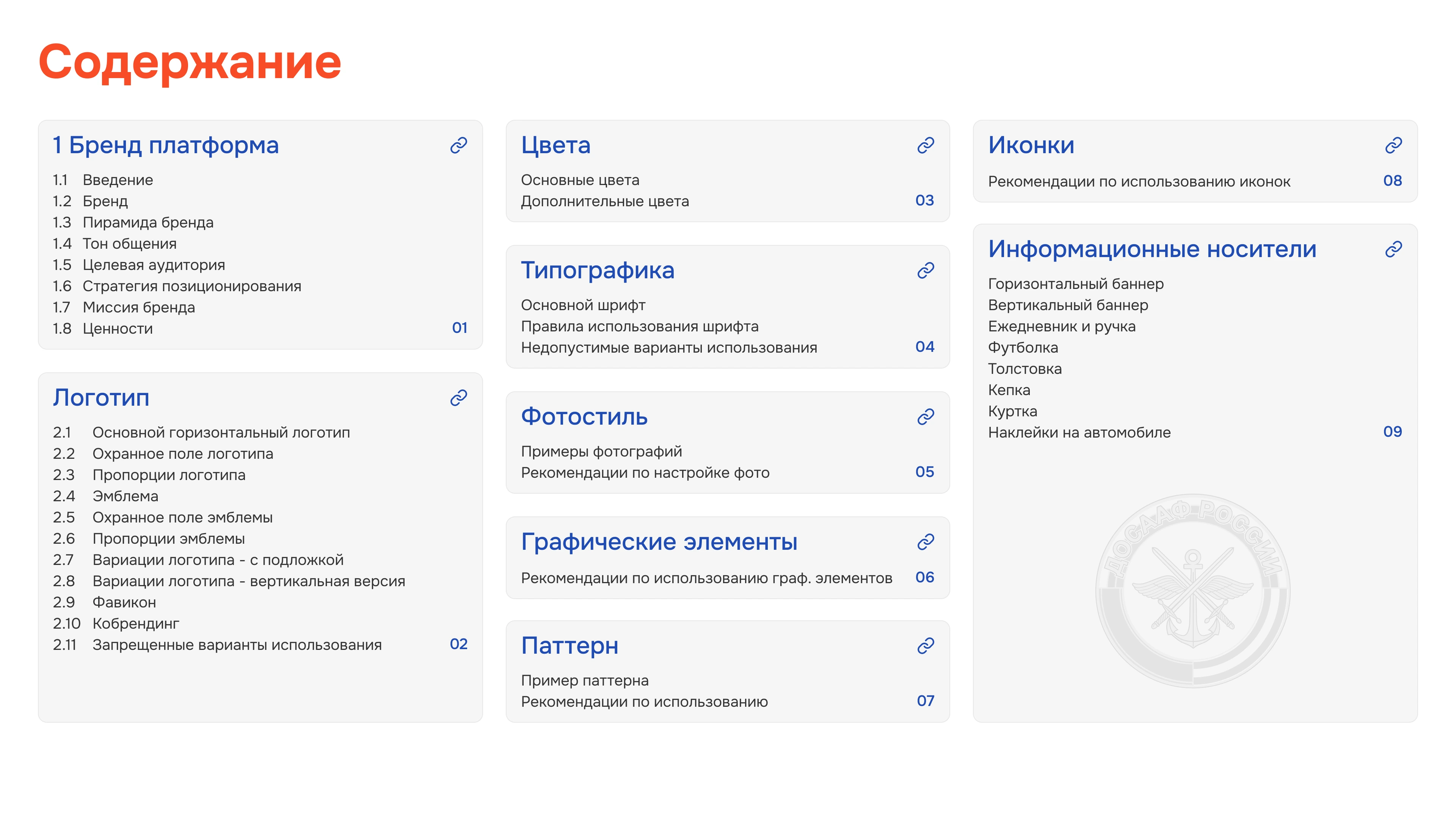Click 'Правила использования шрифта' entry
This screenshot has height=819, width=1456.
639,327
